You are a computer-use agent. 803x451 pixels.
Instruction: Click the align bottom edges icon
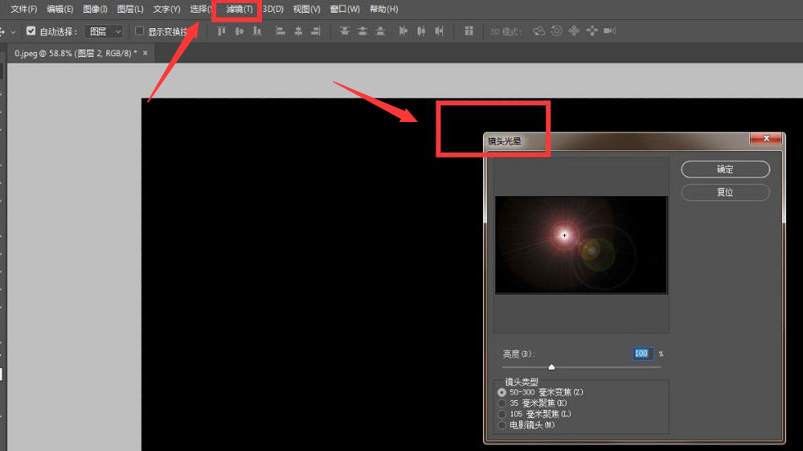tap(257, 32)
